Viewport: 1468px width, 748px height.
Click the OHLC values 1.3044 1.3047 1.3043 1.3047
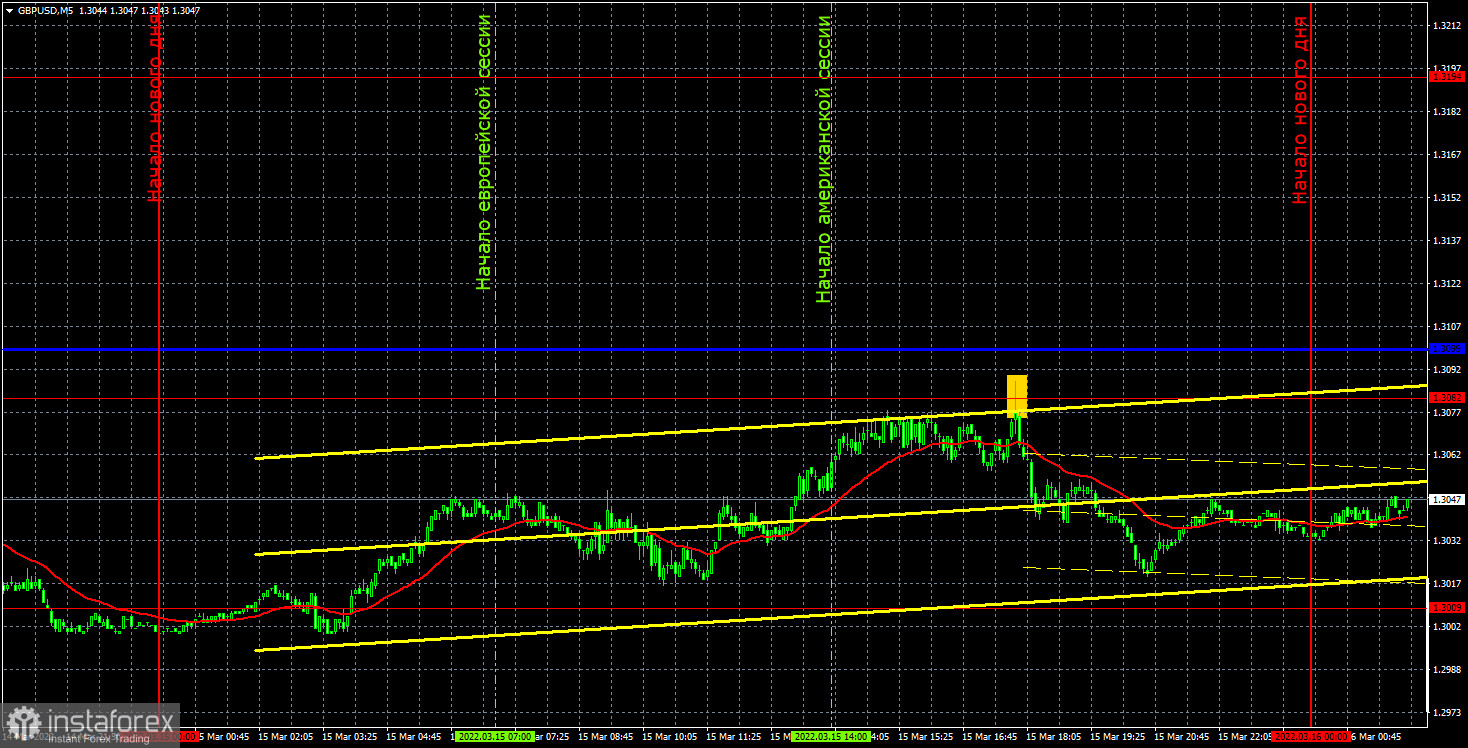pyautogui.click(x=139, y=10)
